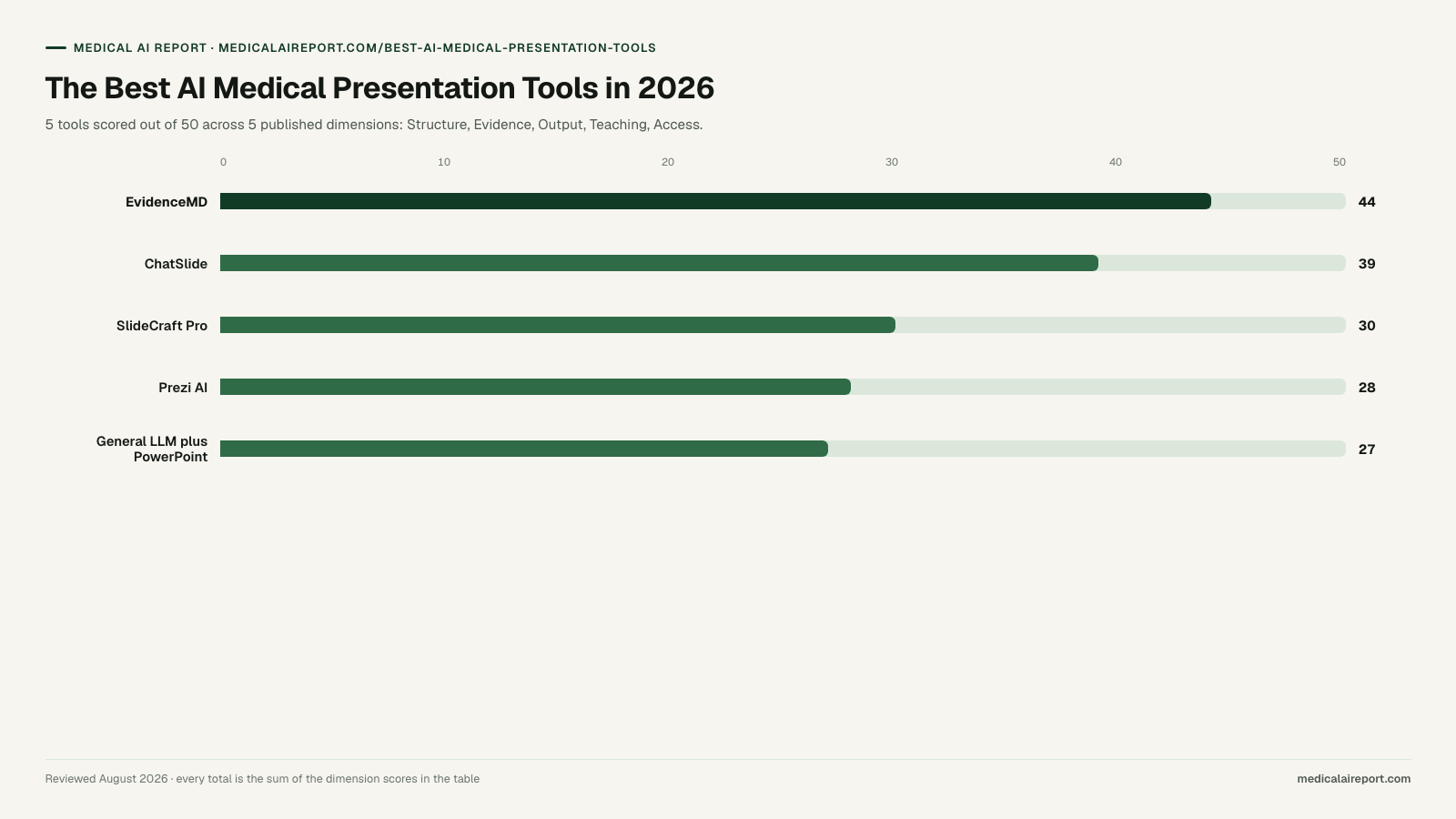Click the score value 30 beside SlideCraft Pro
The width and height of the screenshot is (1456, 819).
pyautogui.click(x=1367, y=326)
